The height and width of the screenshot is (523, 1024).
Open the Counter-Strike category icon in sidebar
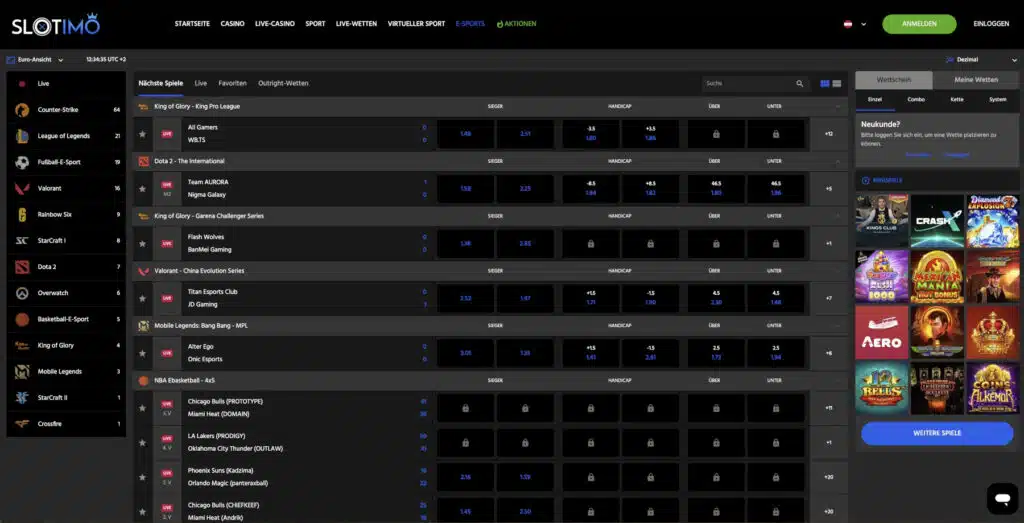(x=22, y=110)
